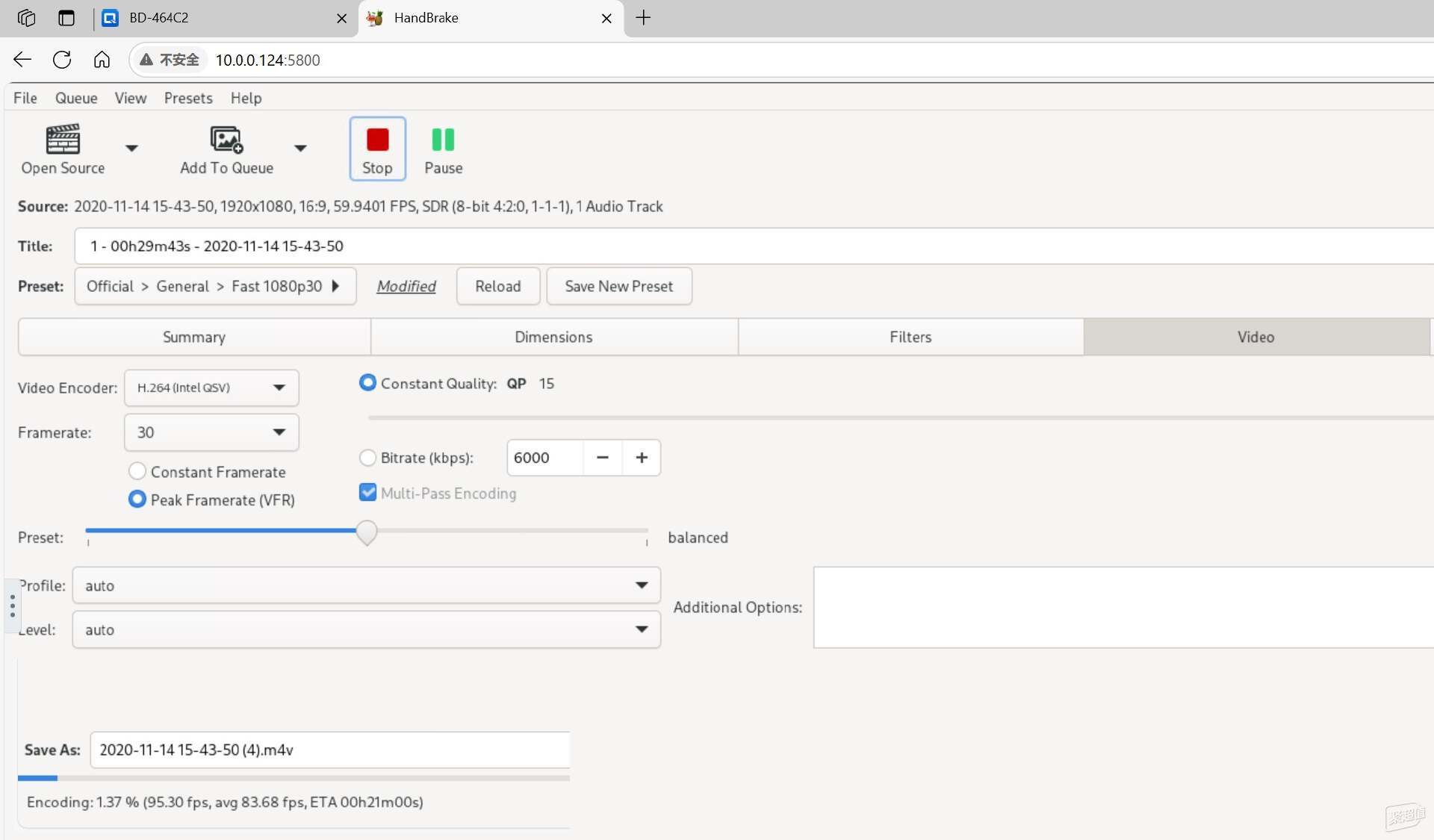Close the HandBrake browser tab

coord(606,18)
